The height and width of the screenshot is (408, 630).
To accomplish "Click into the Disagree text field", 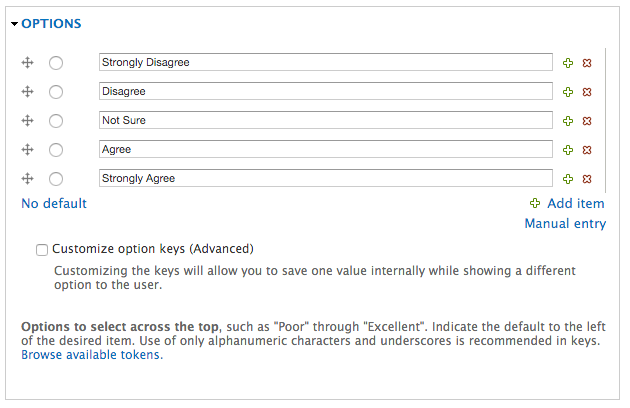I will [325, 91].
